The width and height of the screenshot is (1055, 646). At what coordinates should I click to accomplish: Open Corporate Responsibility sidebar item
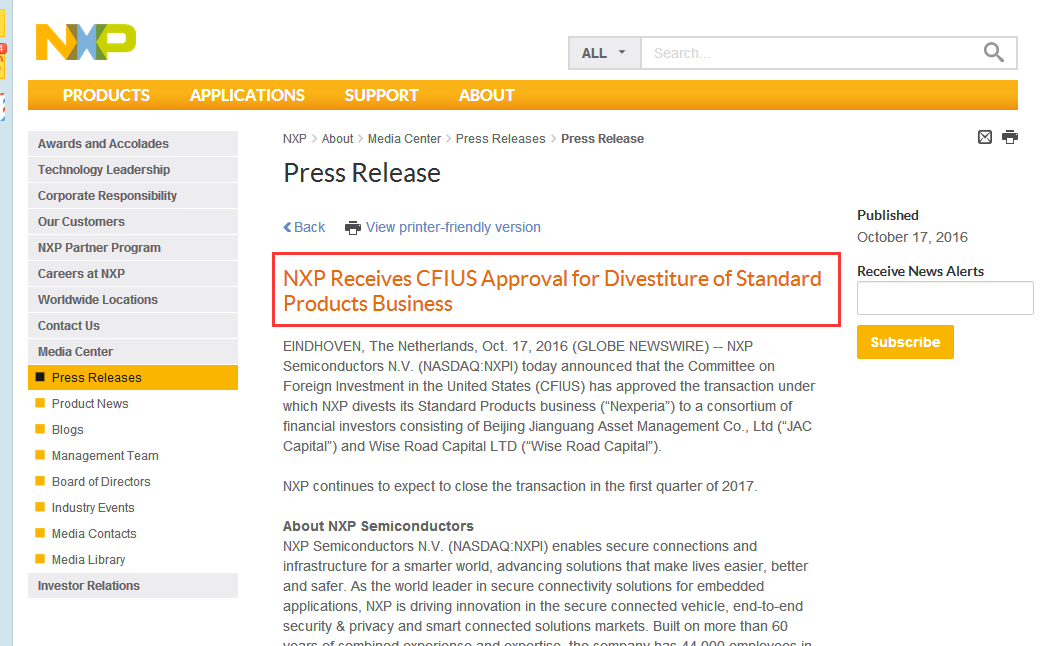click(133, 196)
